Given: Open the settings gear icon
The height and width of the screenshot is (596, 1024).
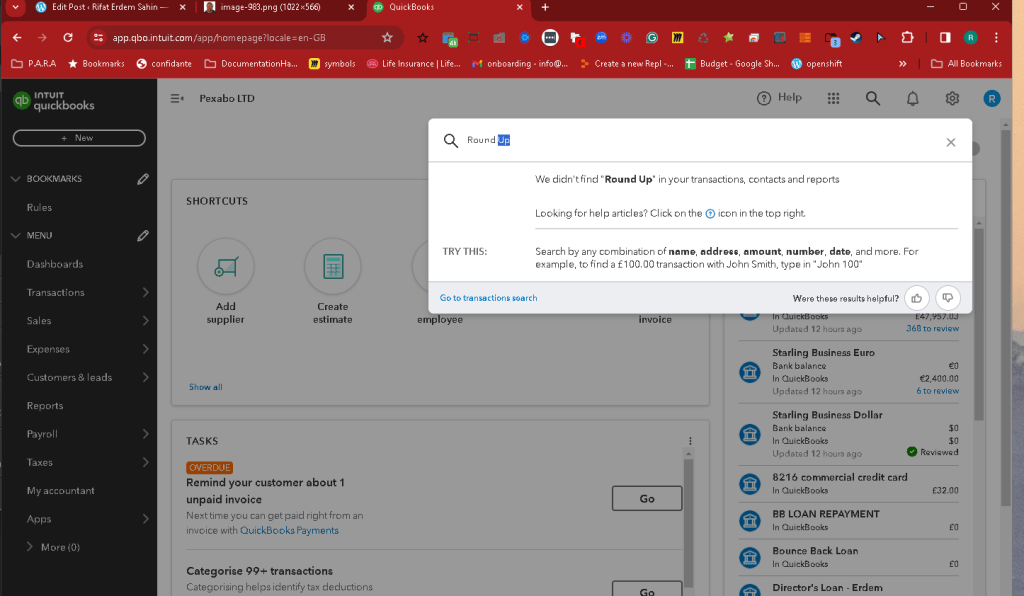Looking at the screenshot, I should pyautogui.click(x=952, y=99).
